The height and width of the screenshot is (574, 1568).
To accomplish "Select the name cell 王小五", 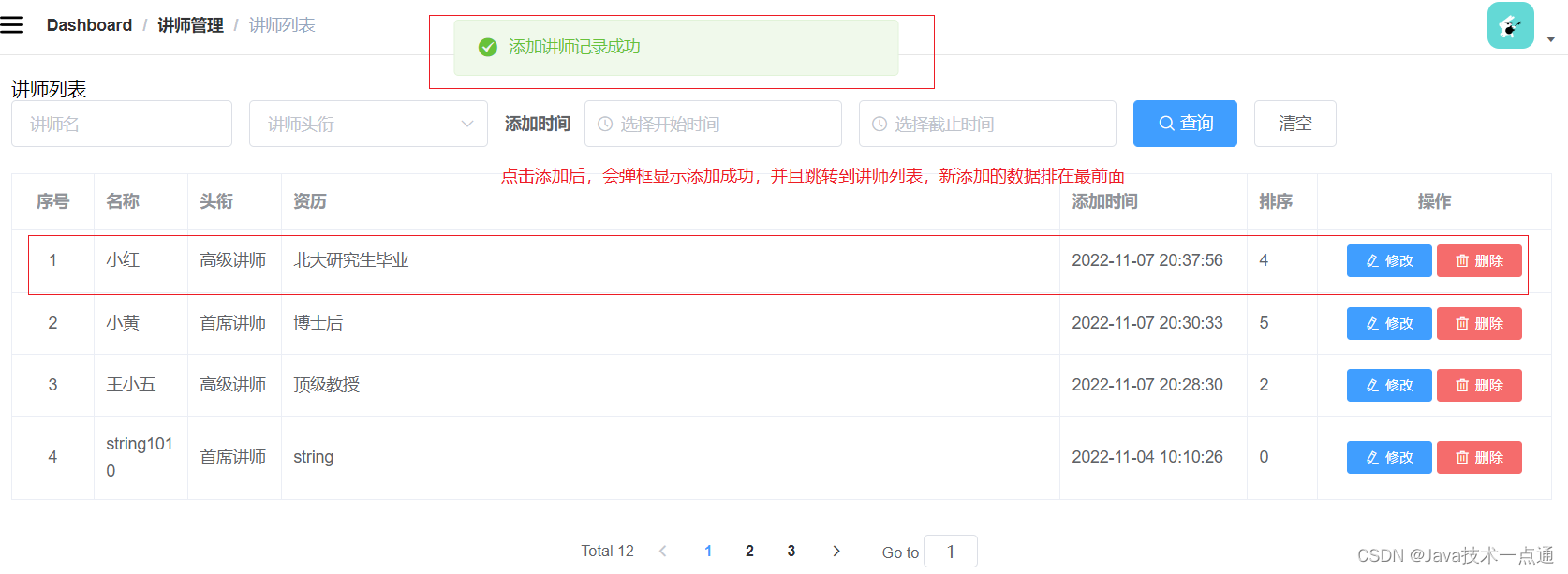I will click(131, 385).
